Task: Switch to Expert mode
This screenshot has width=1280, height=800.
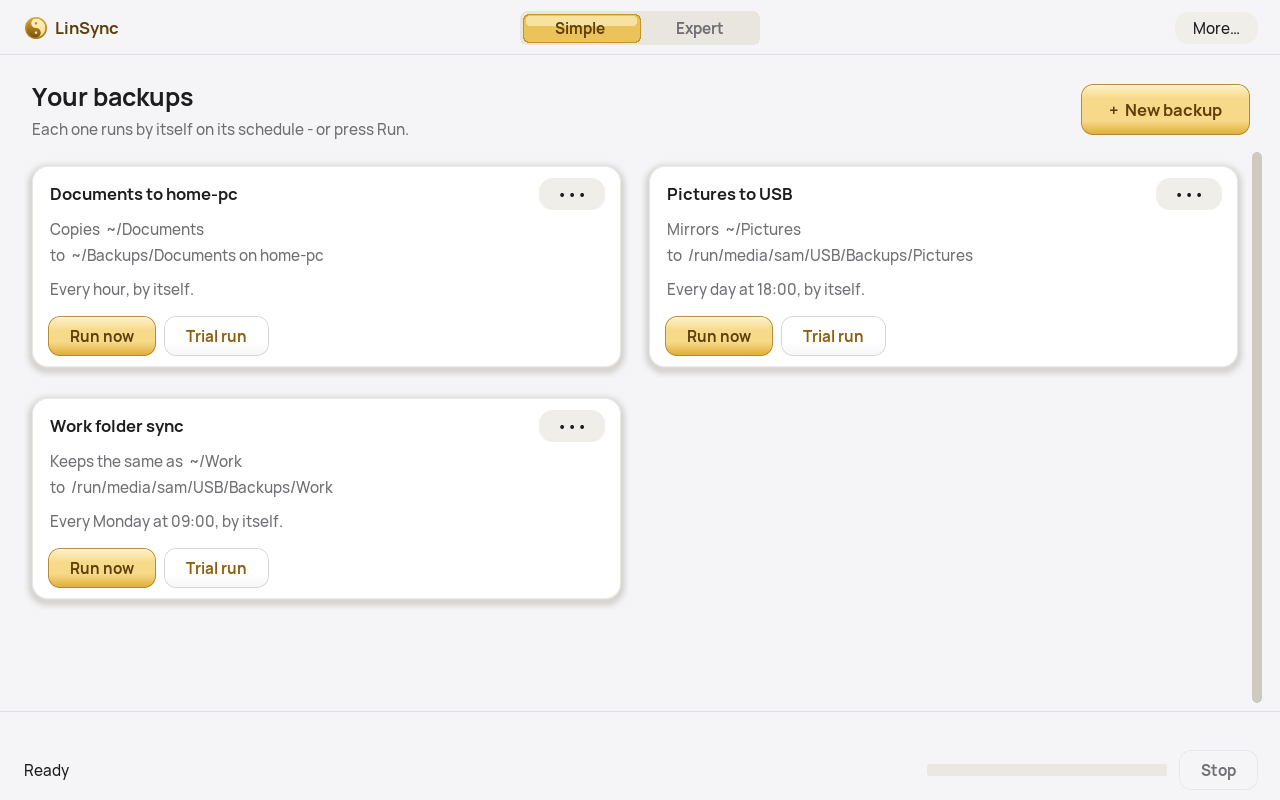Action: 699,28
